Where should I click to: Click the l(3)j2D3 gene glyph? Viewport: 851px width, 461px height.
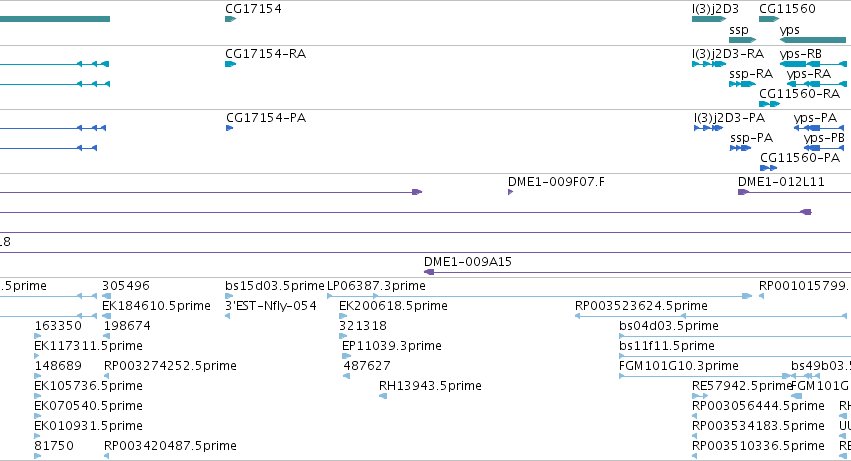pyautogui.click(x=709, y=19)
